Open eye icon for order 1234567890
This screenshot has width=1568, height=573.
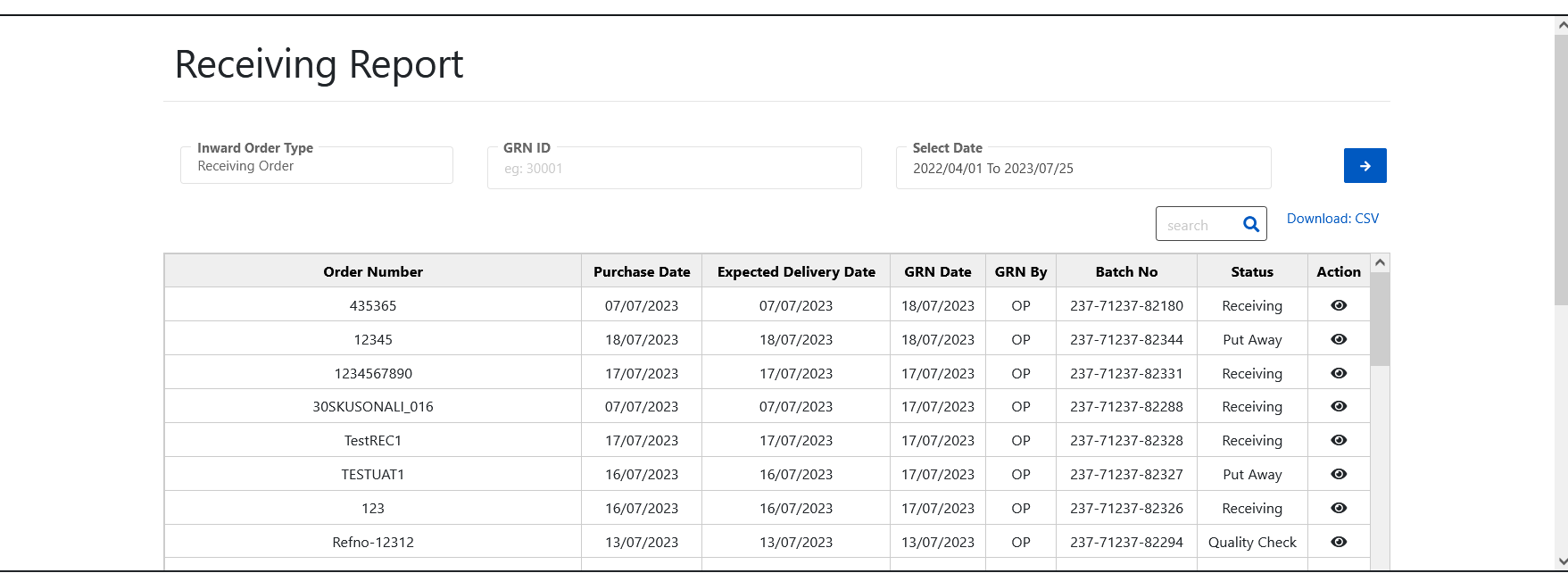point(1338,373)
